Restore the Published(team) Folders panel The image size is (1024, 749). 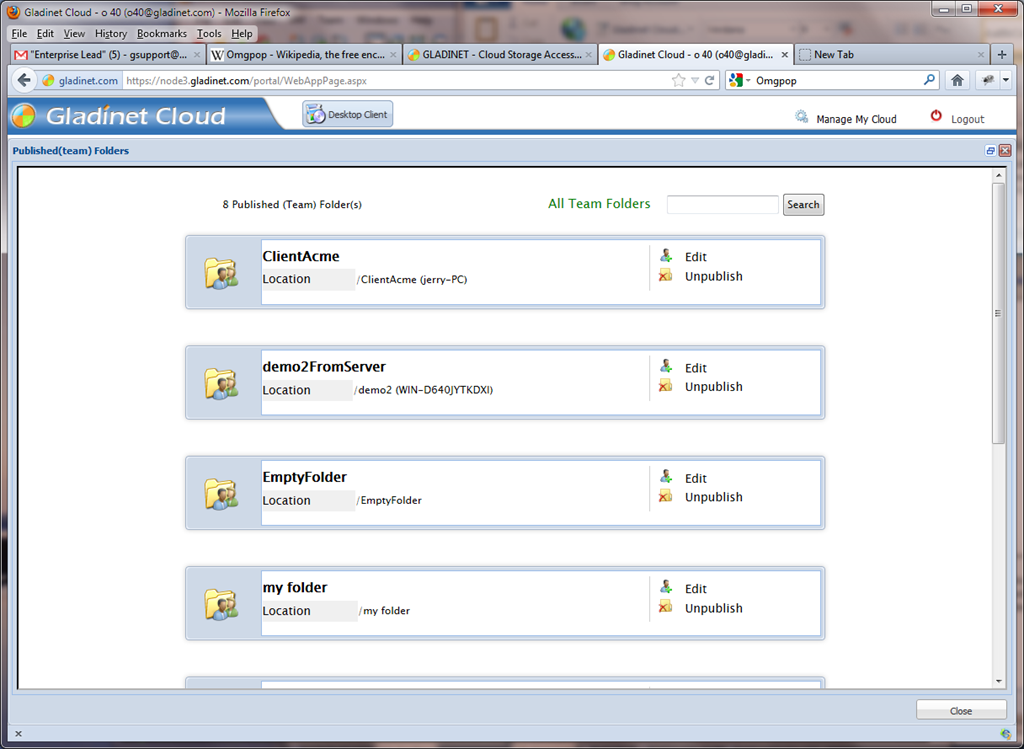click(990, 151)
